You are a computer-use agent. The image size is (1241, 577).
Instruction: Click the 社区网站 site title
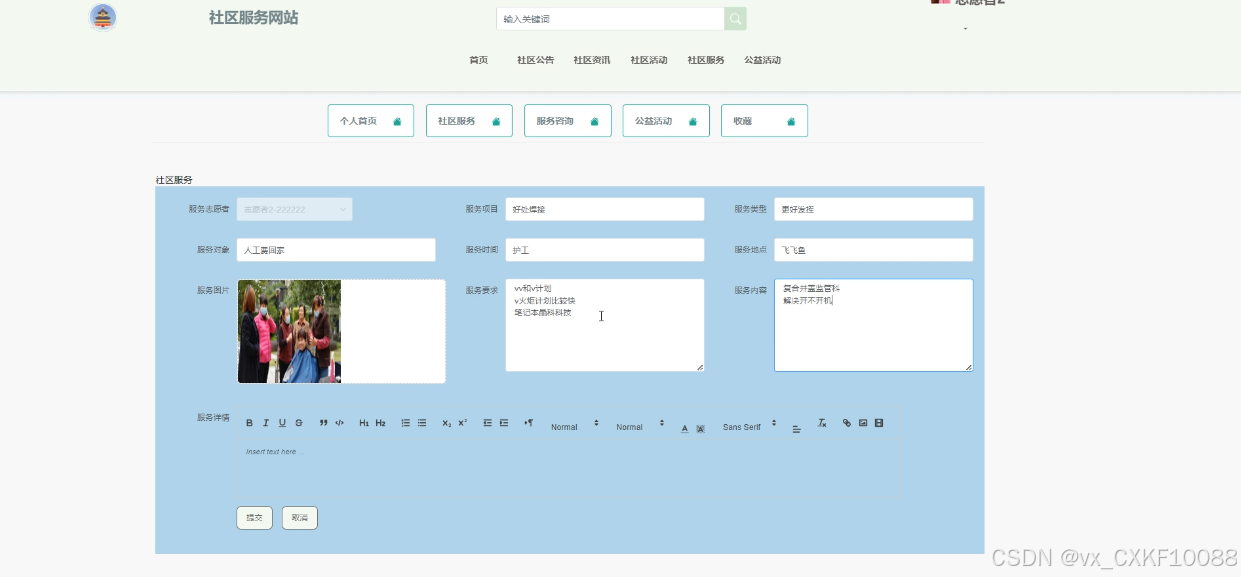tap(253, 18)
